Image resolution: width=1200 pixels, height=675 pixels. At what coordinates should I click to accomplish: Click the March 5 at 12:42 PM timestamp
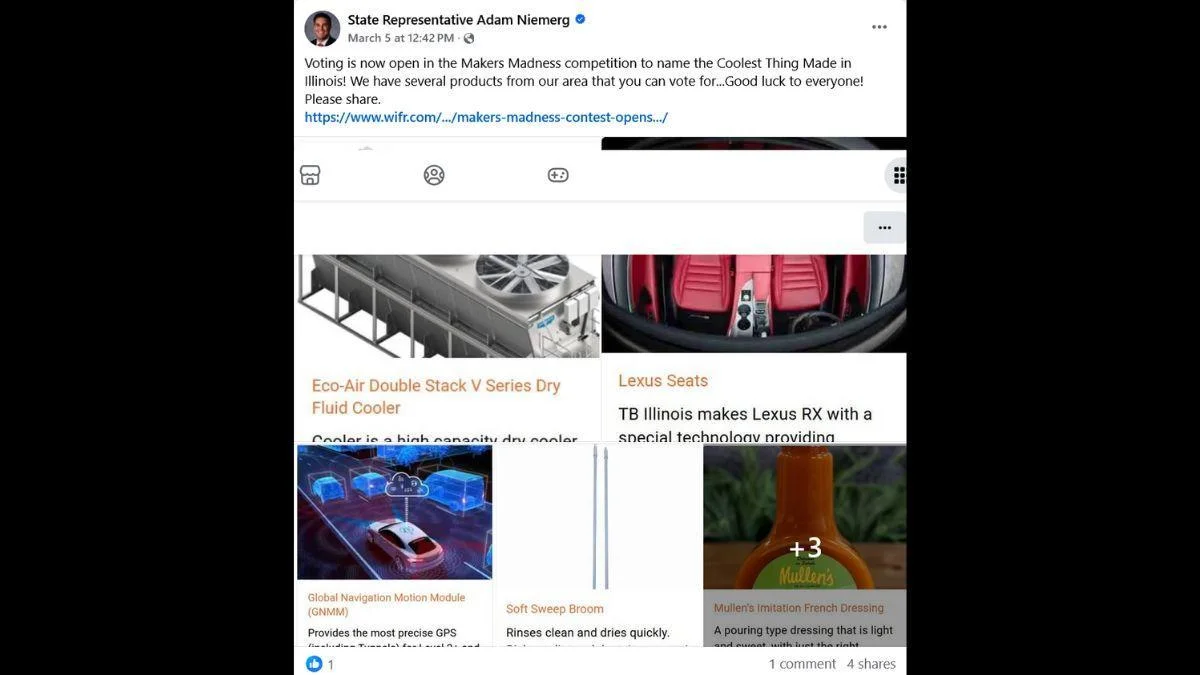(401, 38)
